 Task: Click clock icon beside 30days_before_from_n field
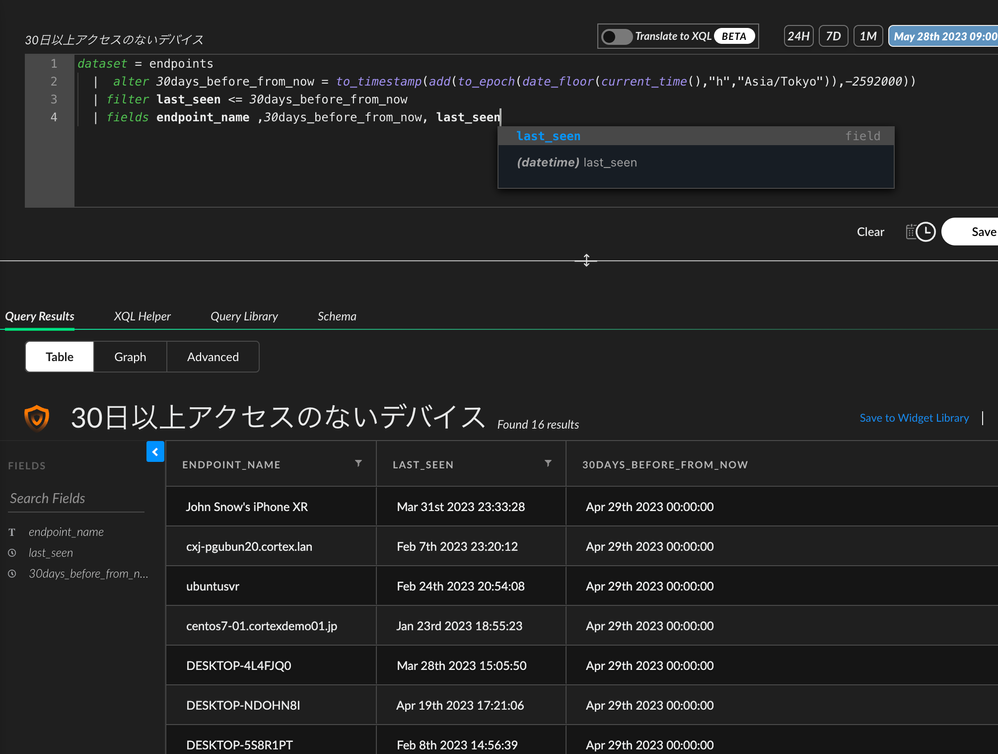click(x=12, y=574)
